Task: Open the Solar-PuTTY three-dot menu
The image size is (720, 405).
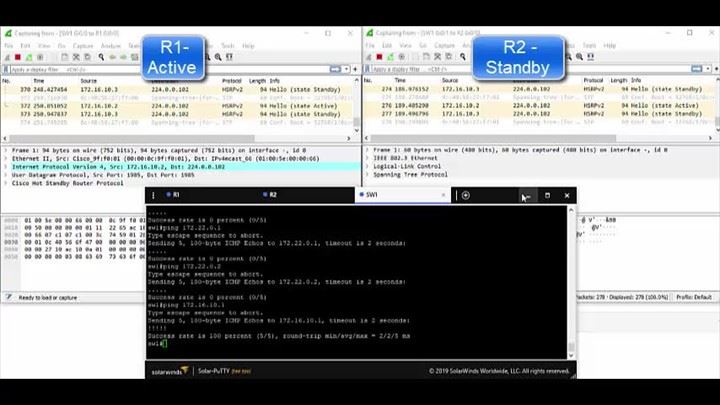Action: [153, 195]
